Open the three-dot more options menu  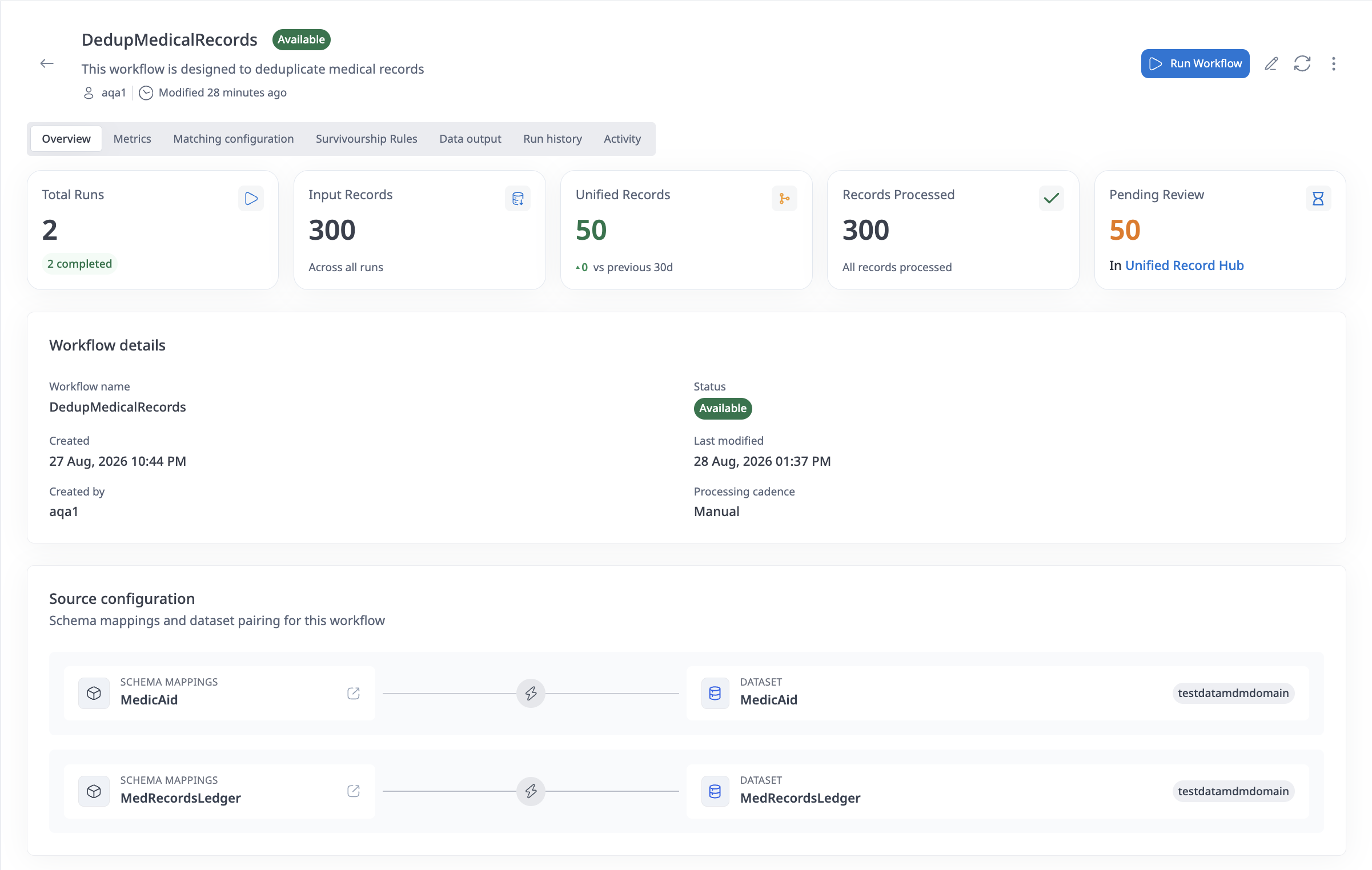coord(1334,63)
